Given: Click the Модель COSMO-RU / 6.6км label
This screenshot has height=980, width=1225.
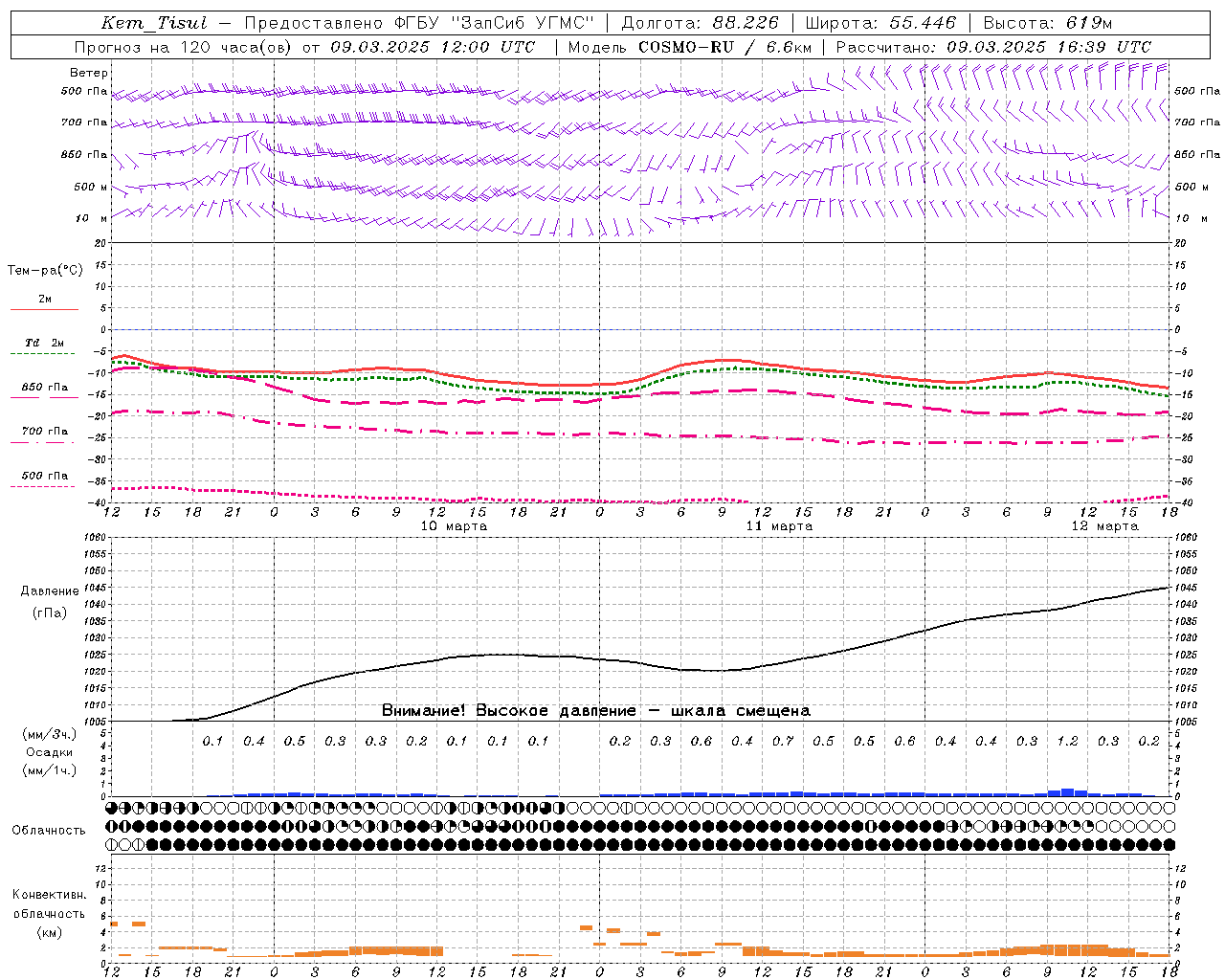Looking at the screenshot, I should pos(690,47).
